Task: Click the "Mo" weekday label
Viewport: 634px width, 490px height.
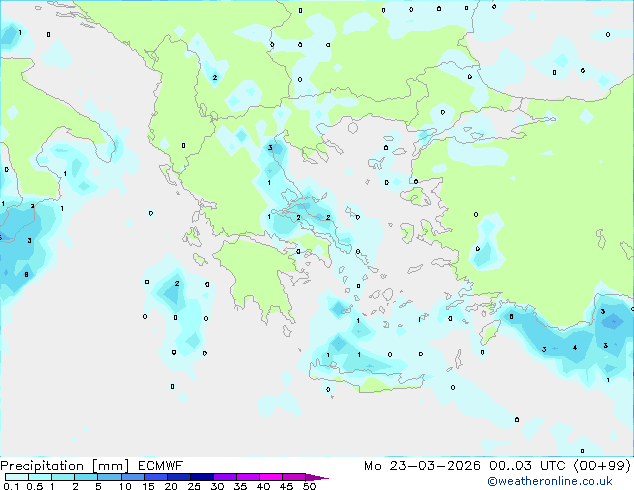Action: pyautogui.click(x=373, y=466)
